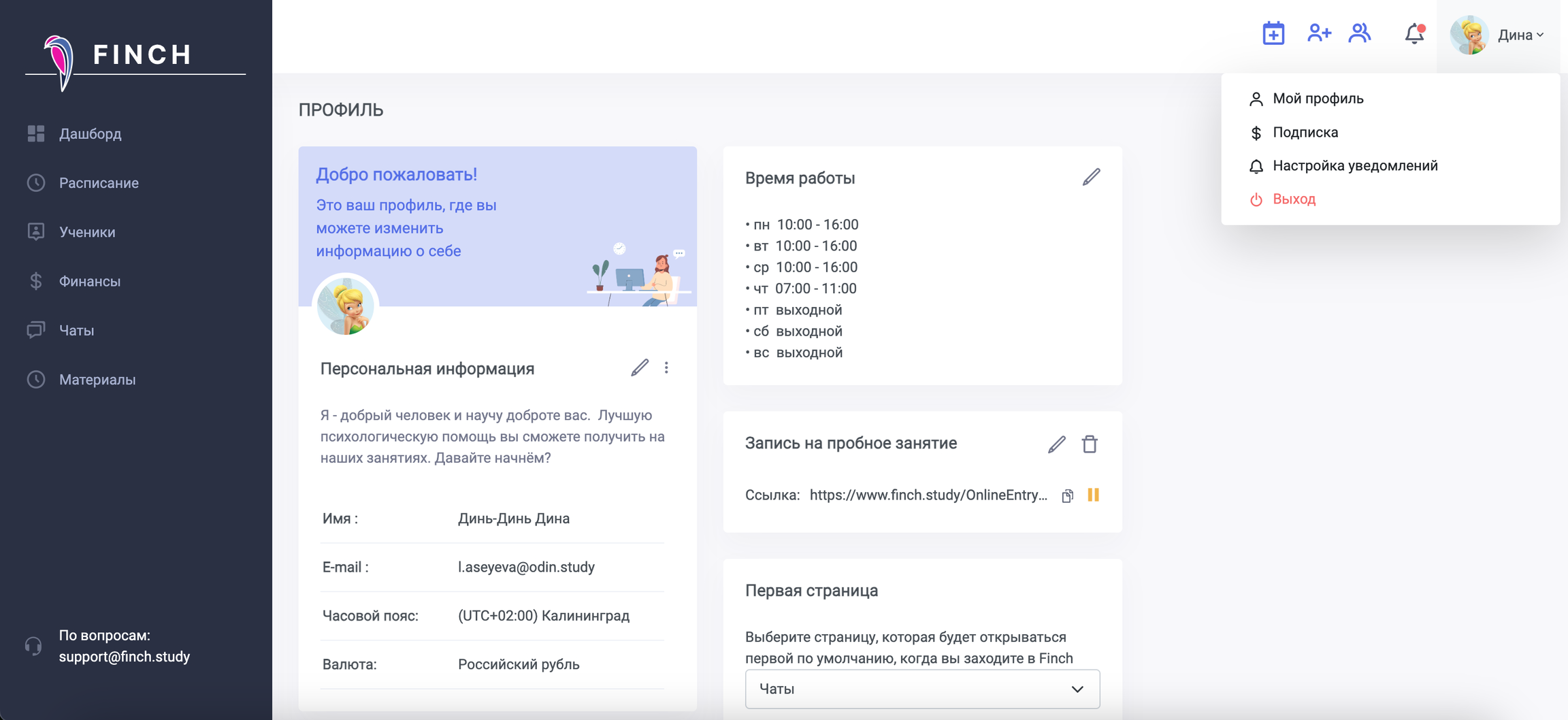Edit the trial lesson booking settings

pos(1056,444)
